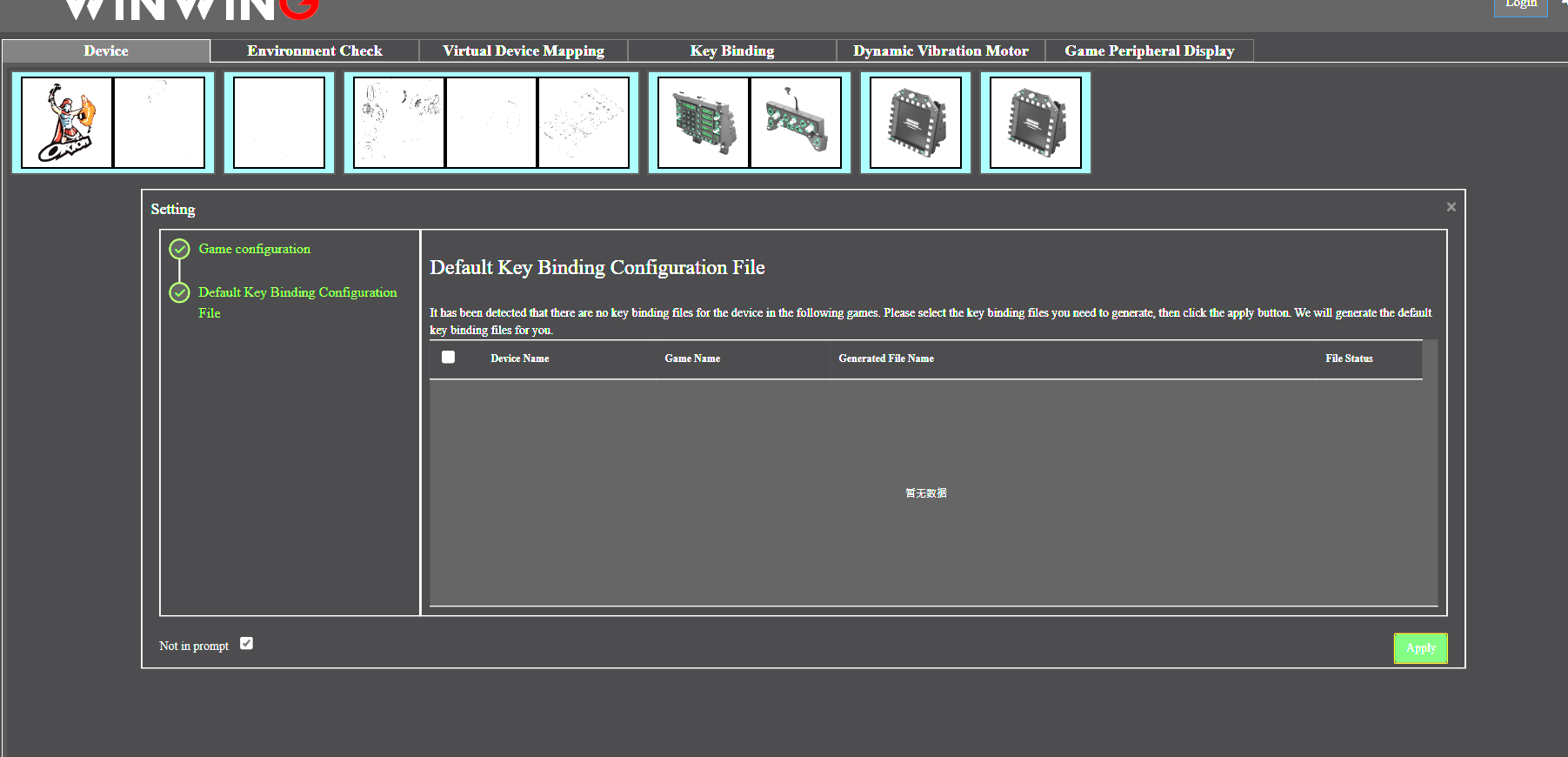1568x757 pixels.
Task: Open the Environment Check tab
Action: (315, 50)
